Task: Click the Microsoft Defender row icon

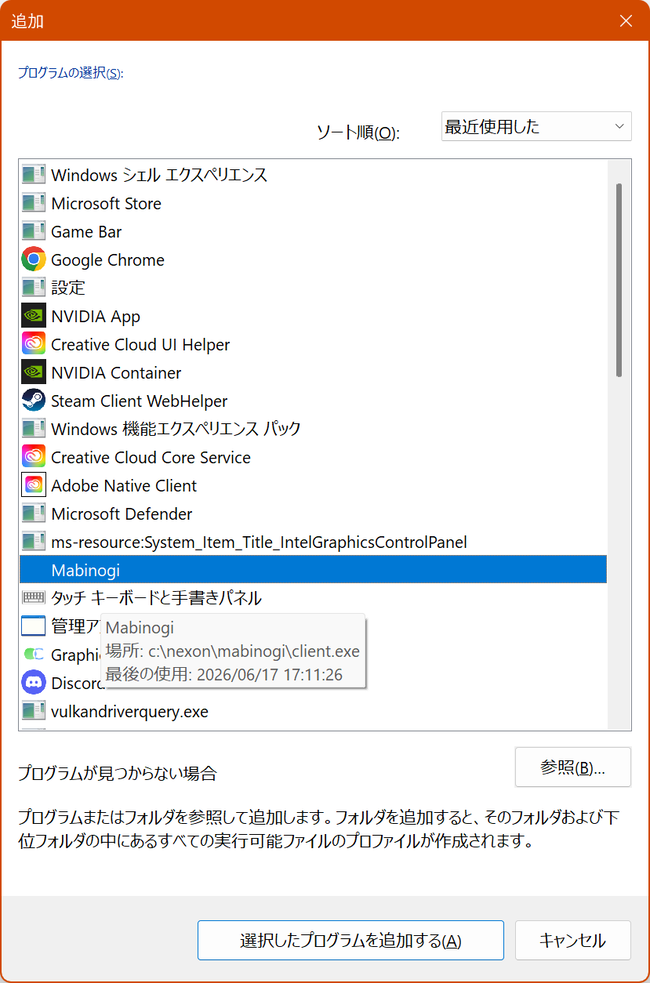Action: 33,513
